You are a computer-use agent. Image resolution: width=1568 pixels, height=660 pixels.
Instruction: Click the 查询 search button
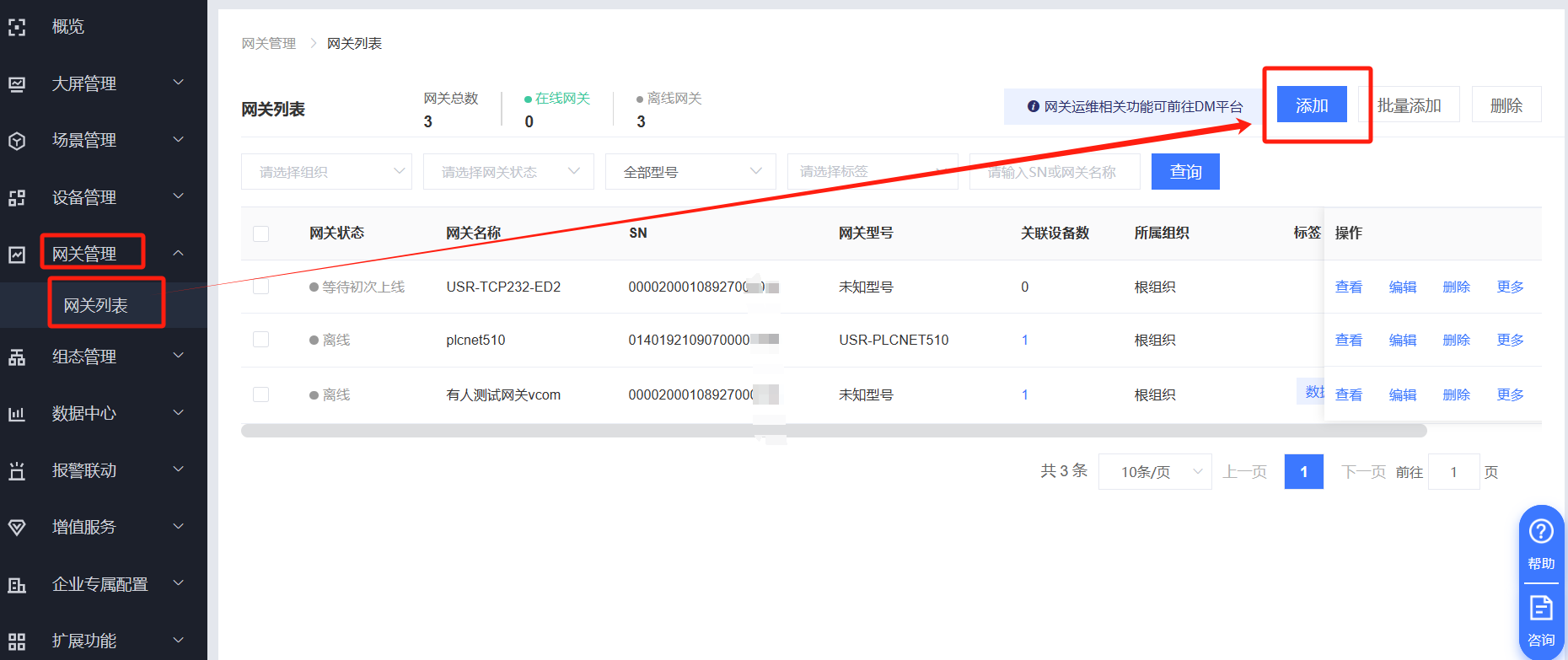click(1185, 172)
